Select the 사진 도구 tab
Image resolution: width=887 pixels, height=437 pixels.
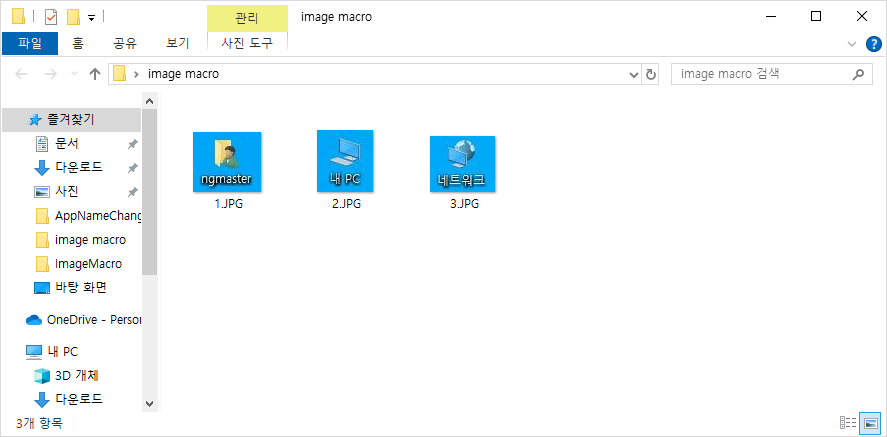(x=247, y=44)
